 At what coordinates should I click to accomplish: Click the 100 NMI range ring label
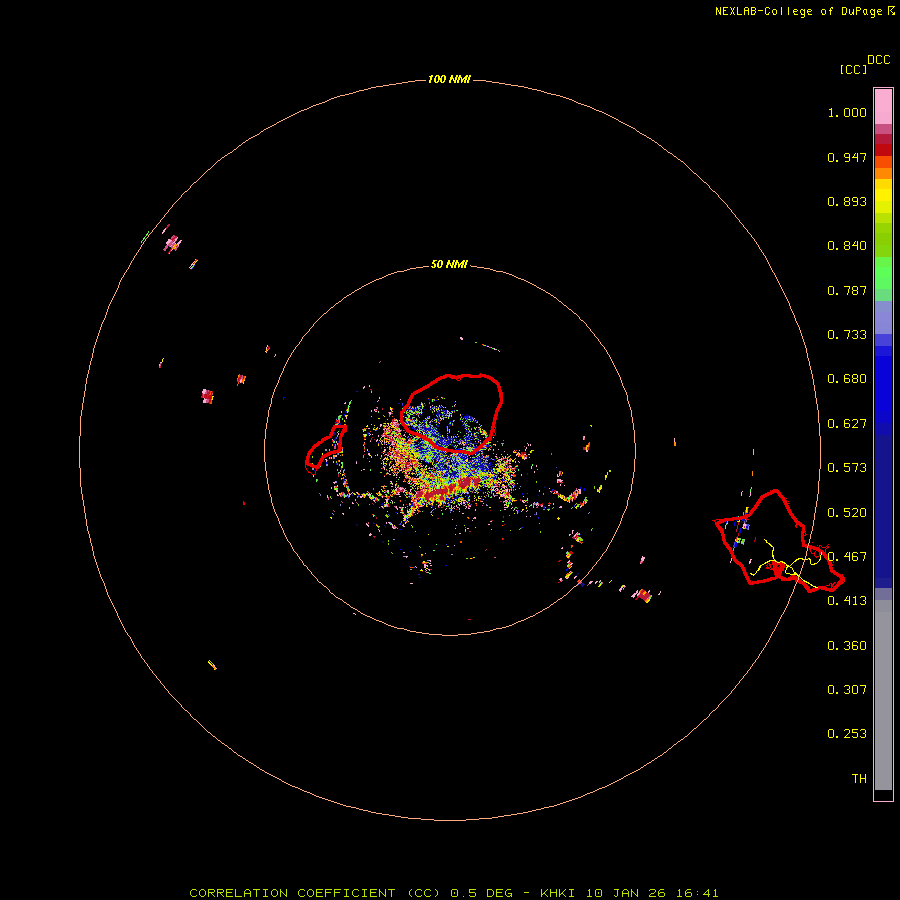449,79
